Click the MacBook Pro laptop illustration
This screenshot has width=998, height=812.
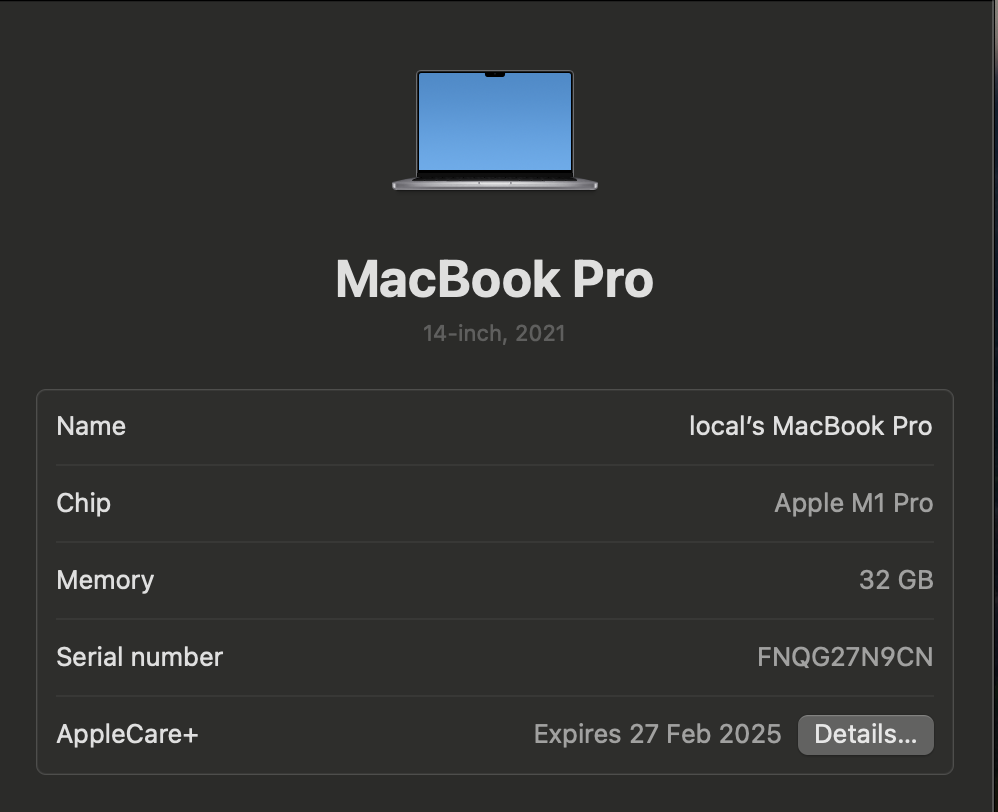click(495, 130)
